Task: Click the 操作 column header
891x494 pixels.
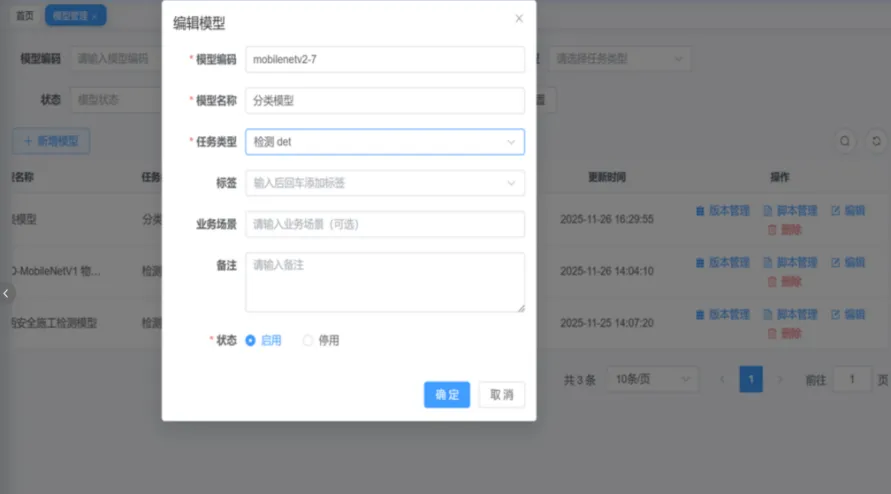Action: [780, 177]
